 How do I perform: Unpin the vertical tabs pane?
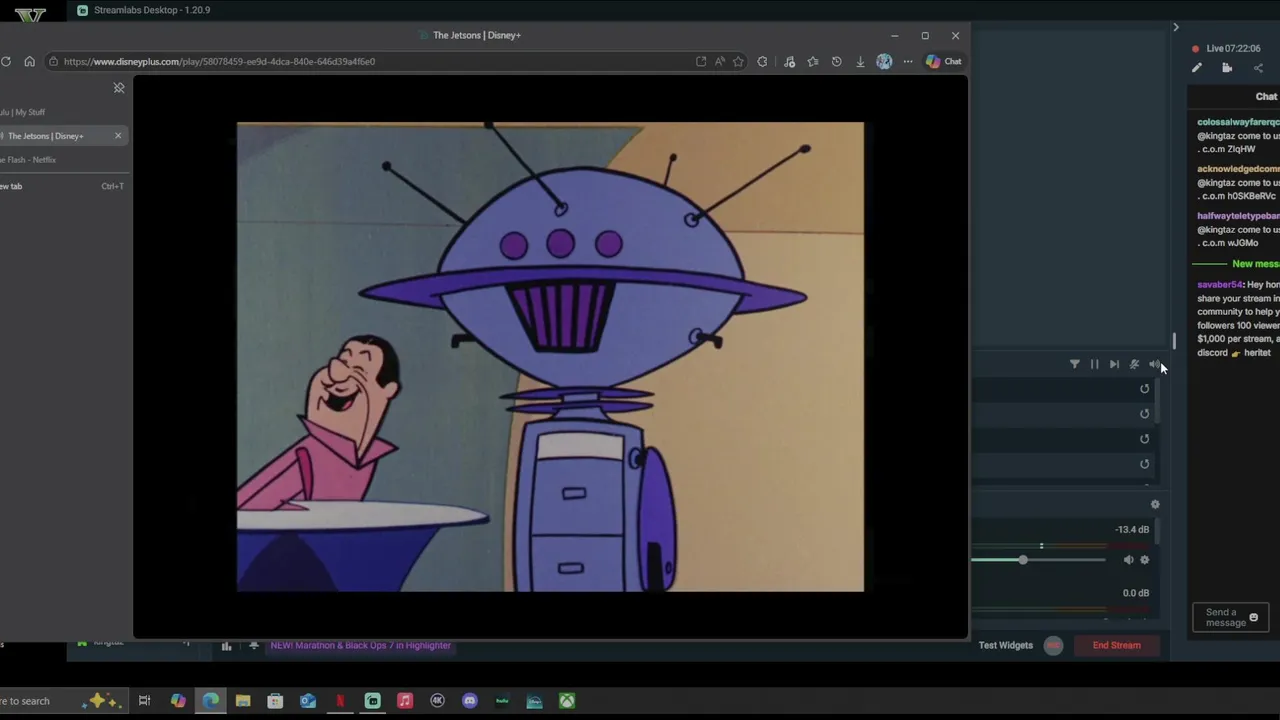pyautogui.click(x=119, y=88)
